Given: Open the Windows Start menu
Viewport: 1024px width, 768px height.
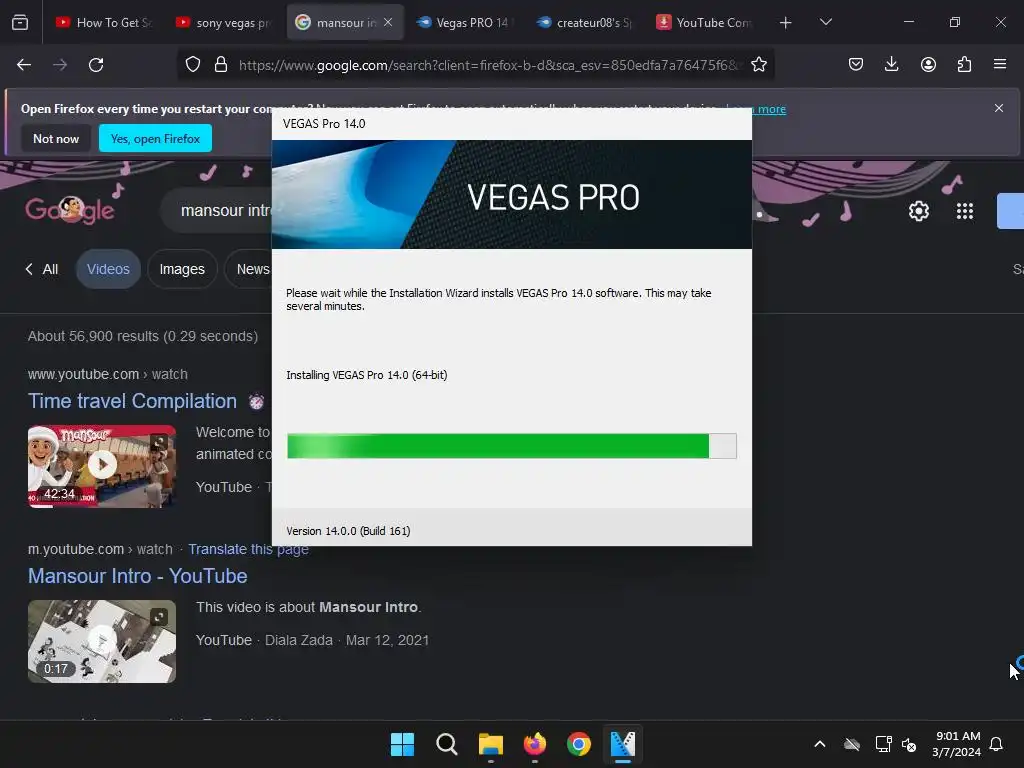Looking at the screenshot, I should 402,744.
